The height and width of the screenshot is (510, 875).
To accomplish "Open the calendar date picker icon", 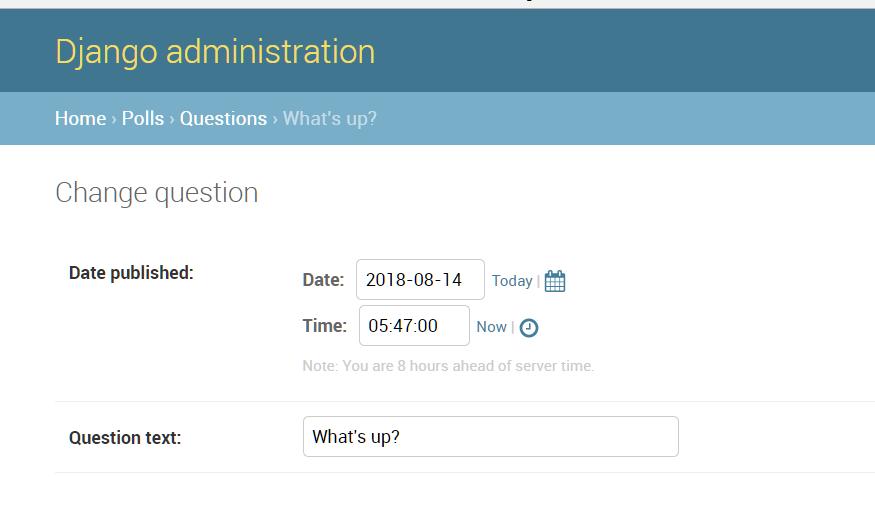I will pos(555,281).
